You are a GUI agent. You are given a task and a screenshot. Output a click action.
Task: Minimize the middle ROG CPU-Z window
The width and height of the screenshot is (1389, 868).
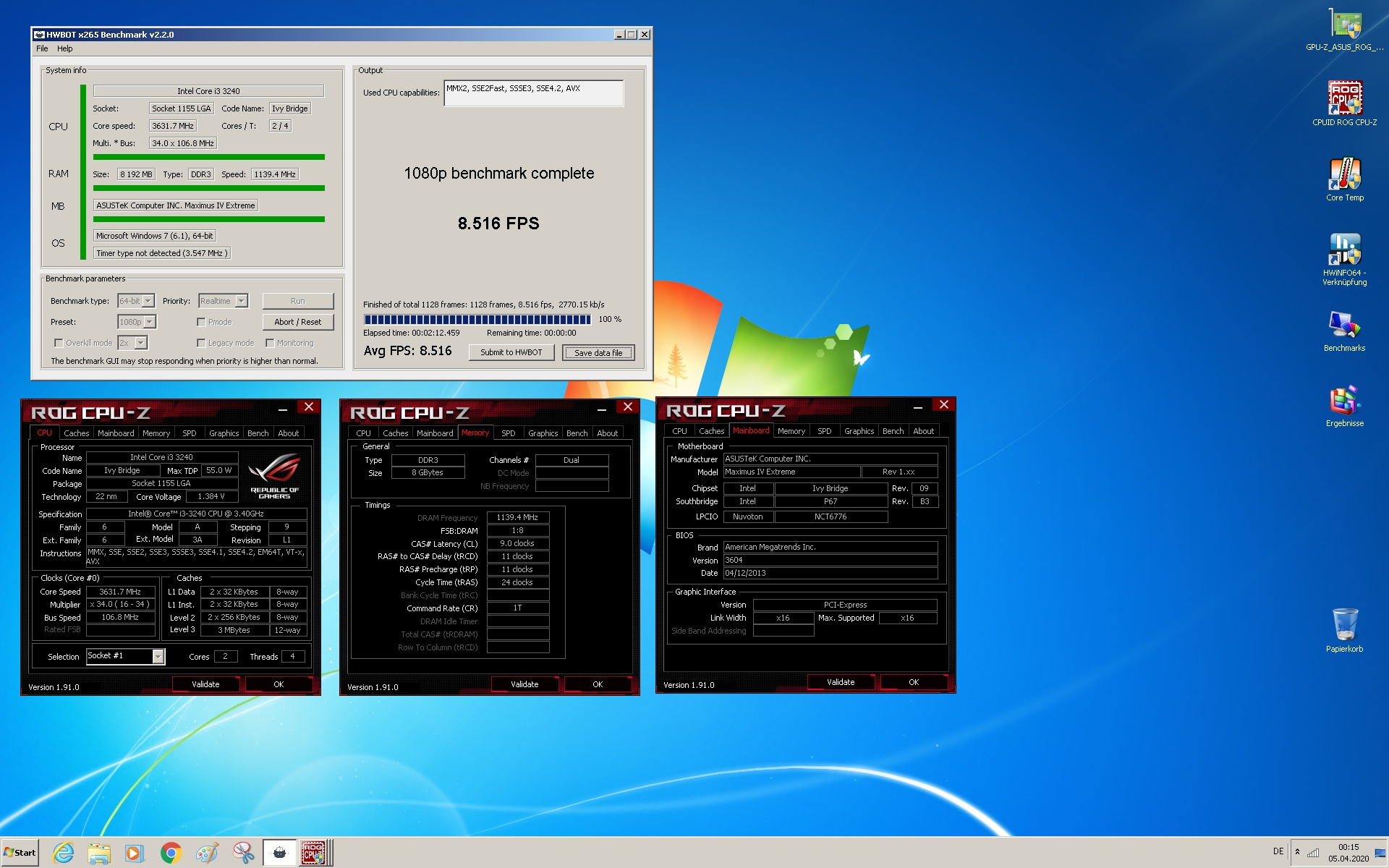click(601, 409)
